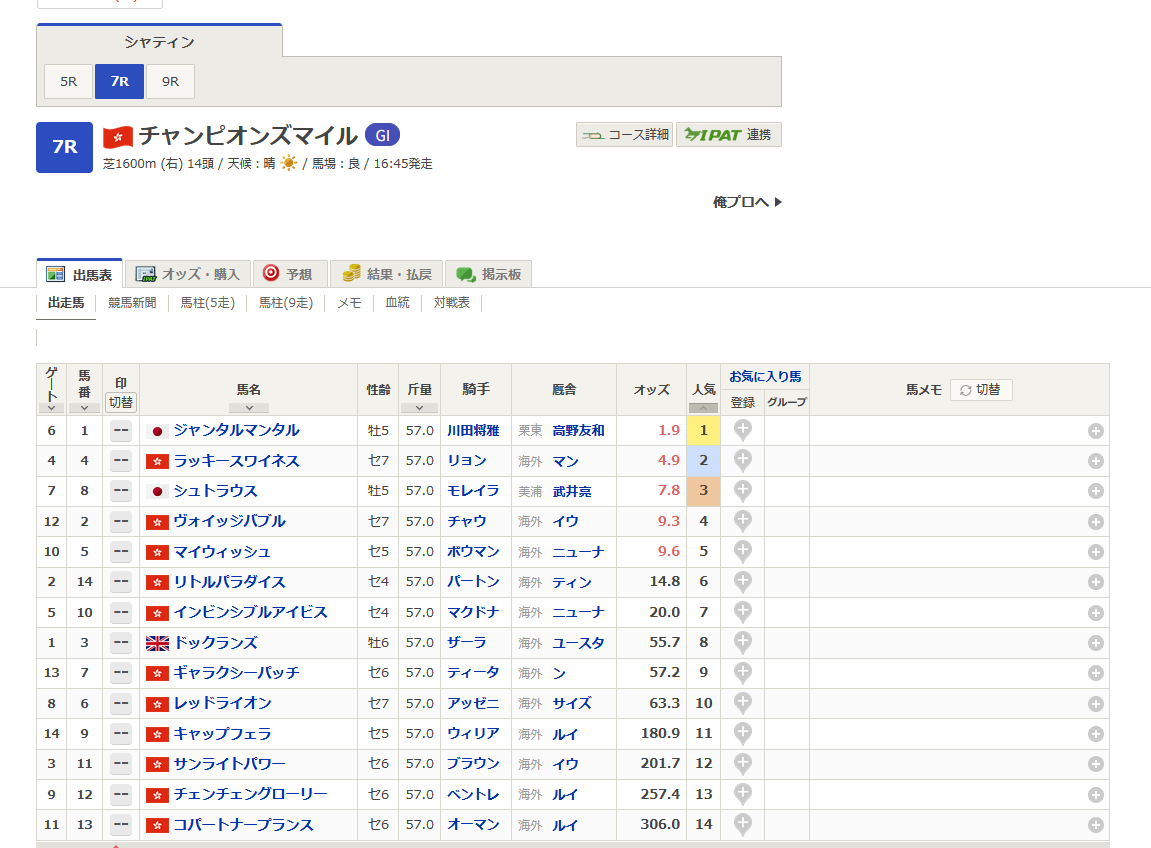Set prediction mark for ジャンタルマンタル
This screenshot has height=848, width=1151.
[x=121, y=431]
